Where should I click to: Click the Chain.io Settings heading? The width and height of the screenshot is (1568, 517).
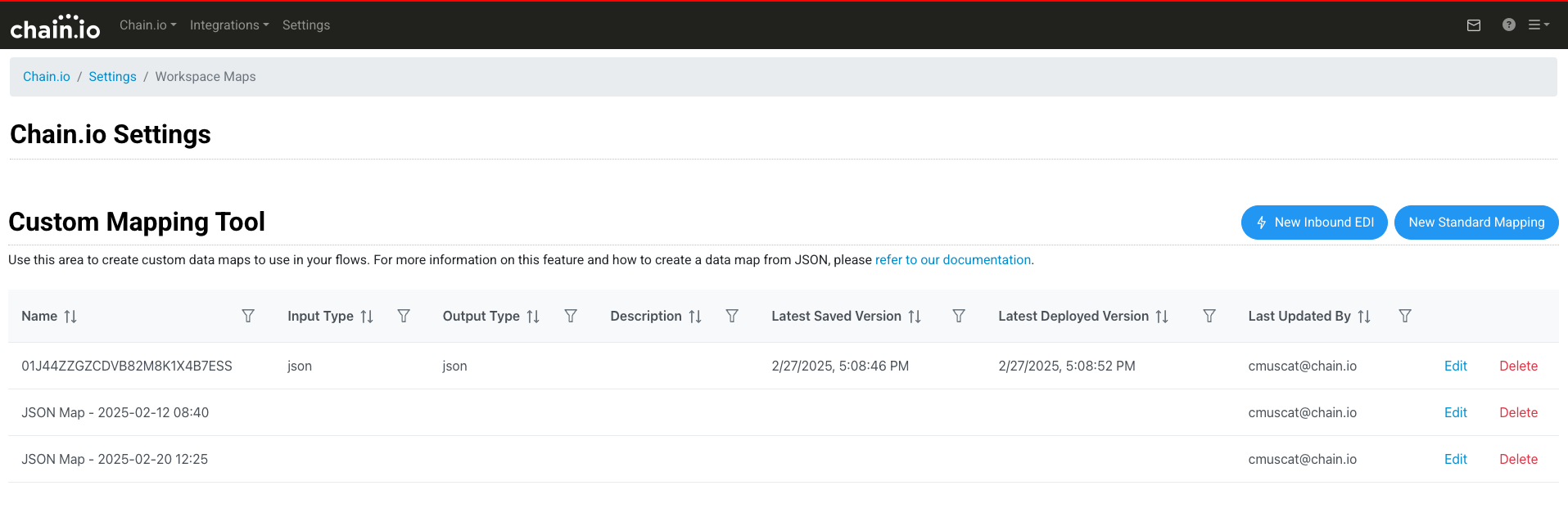tap(111, 134)
